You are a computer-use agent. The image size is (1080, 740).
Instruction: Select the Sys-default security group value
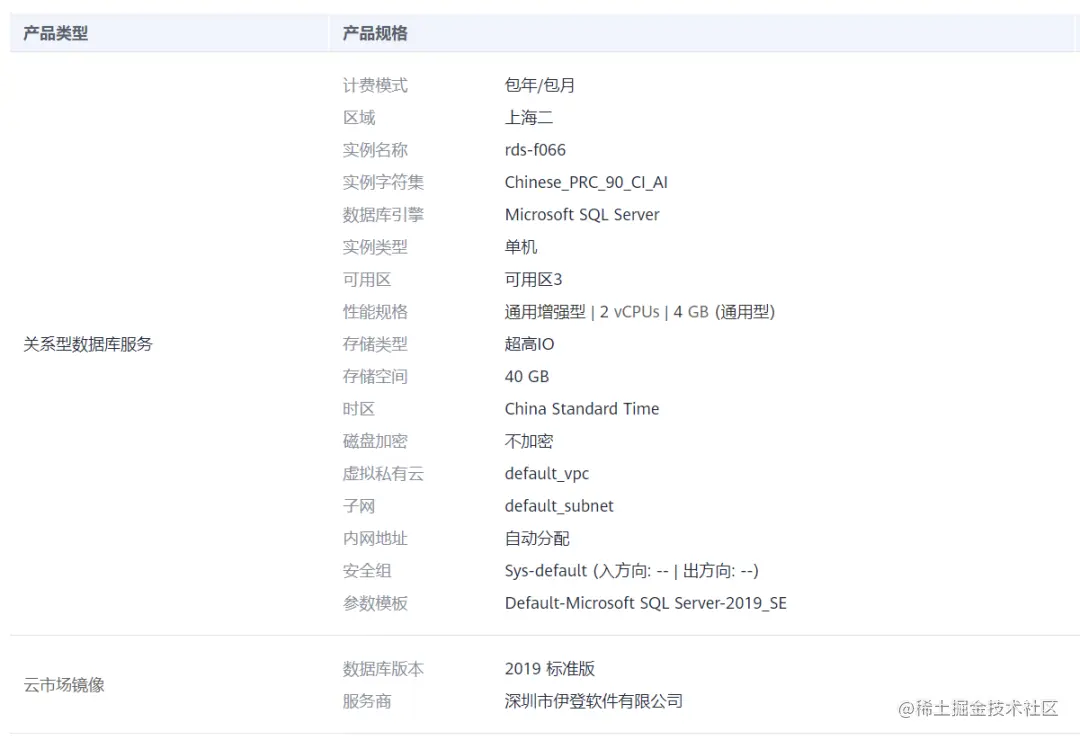(x=632, y=571)
